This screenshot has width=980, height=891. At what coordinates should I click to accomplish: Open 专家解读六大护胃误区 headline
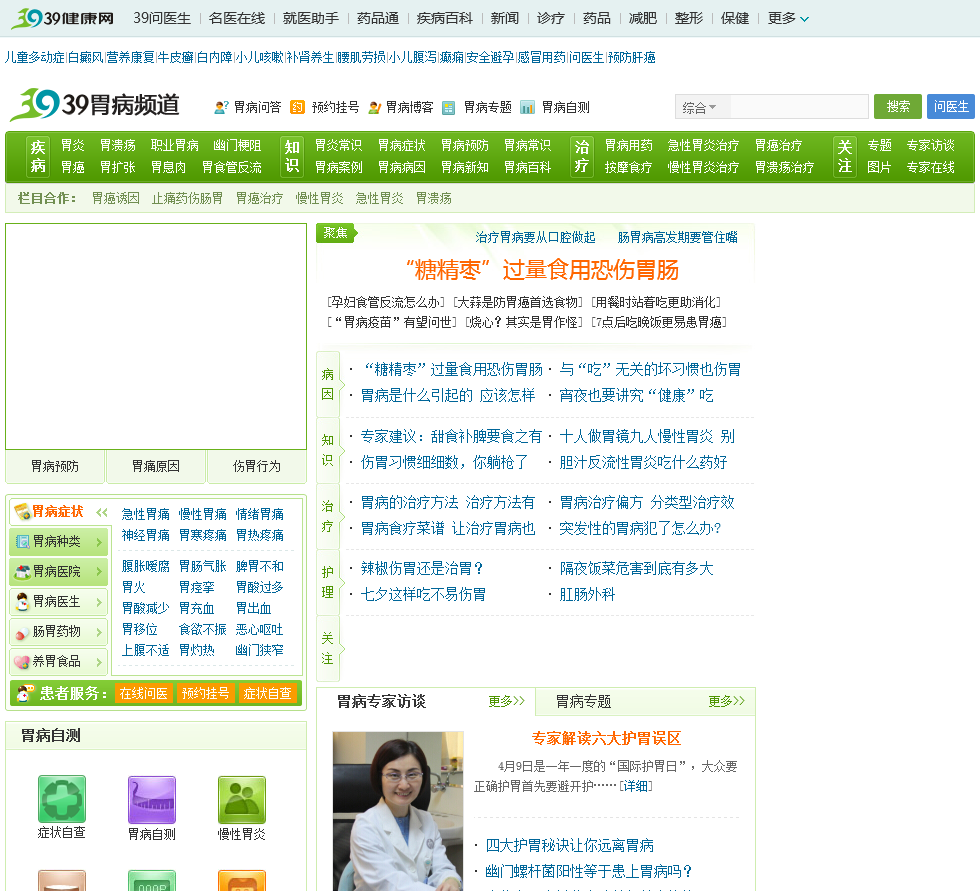click(x=606, y=739)
